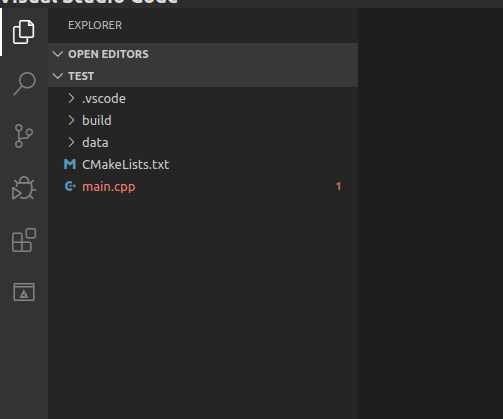Open the Source Control view icon

coord(24,136)
